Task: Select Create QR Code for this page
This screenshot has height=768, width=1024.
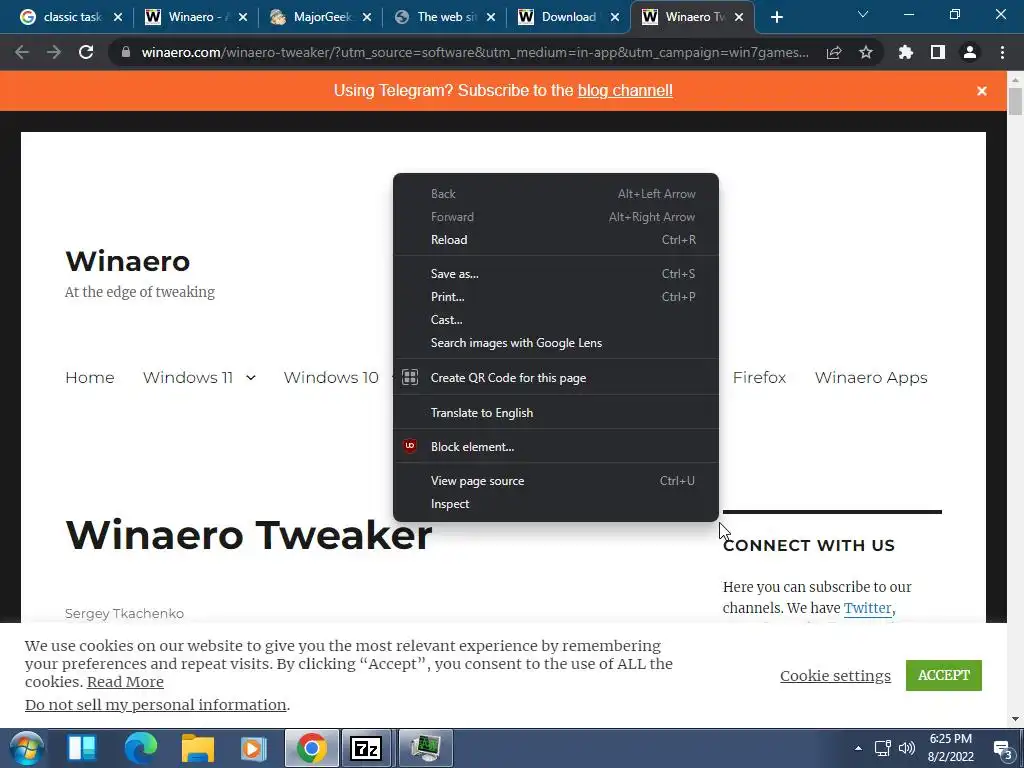Action: [x=556, y=377]
